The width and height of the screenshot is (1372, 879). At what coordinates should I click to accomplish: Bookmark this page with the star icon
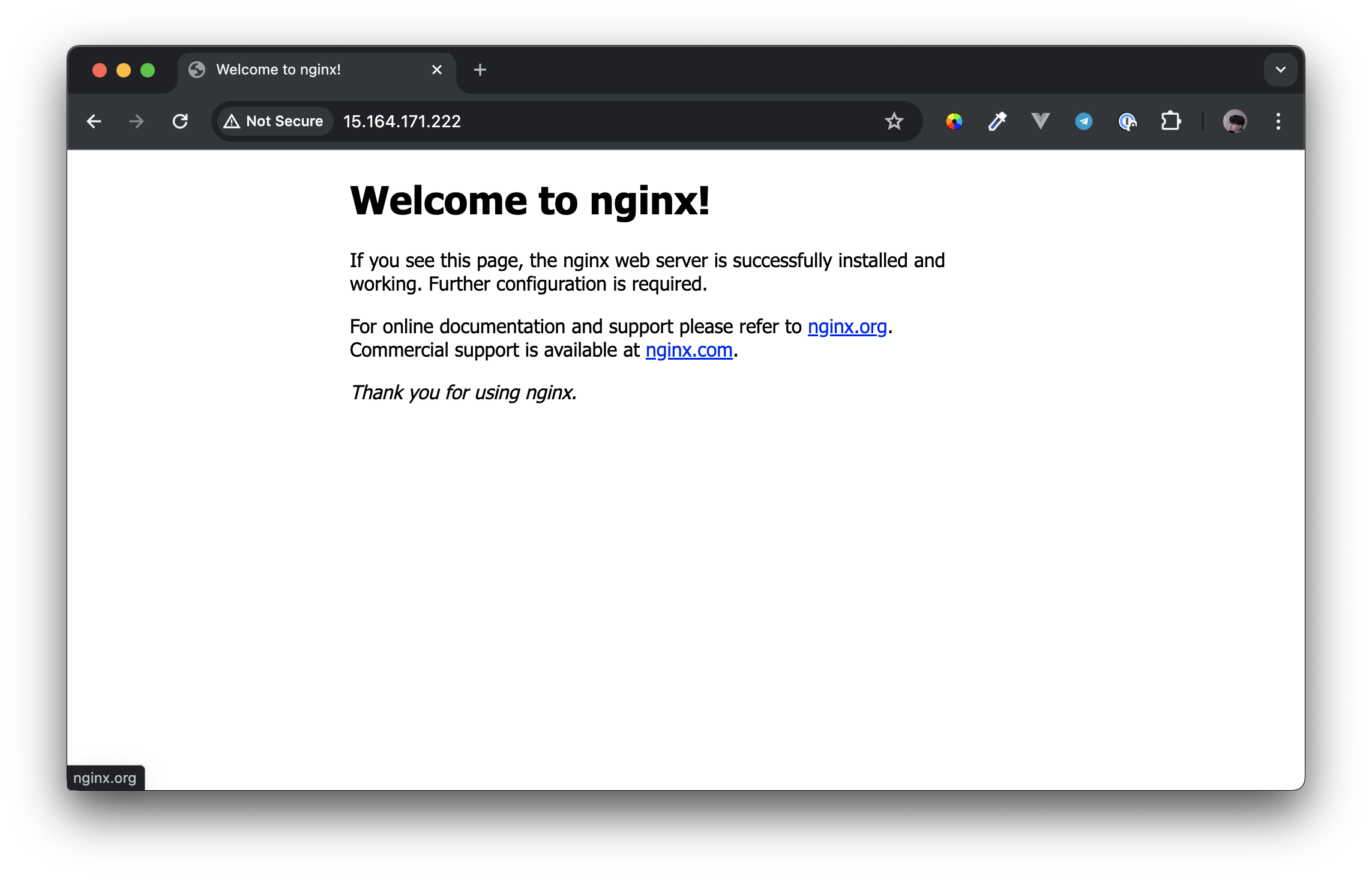pos(894,122)
